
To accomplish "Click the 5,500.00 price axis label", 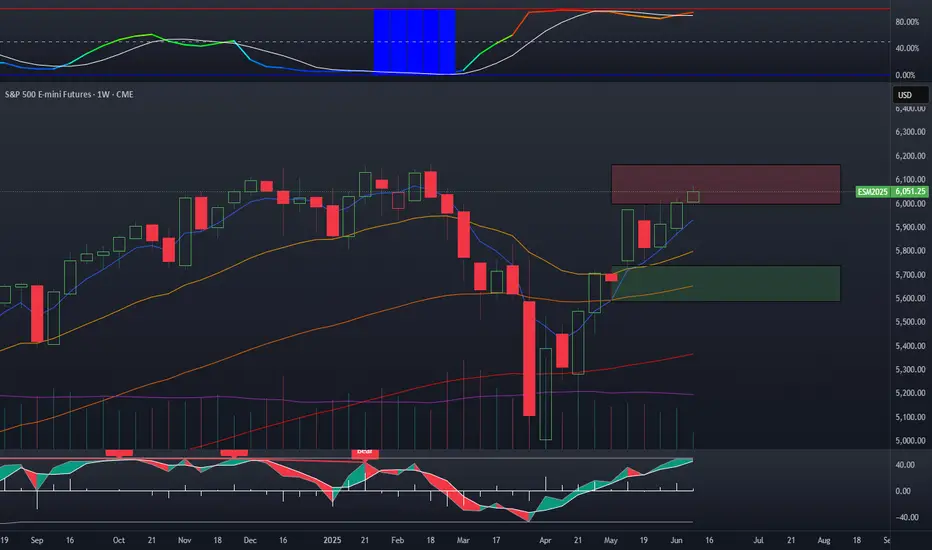I will click(911, 322).
